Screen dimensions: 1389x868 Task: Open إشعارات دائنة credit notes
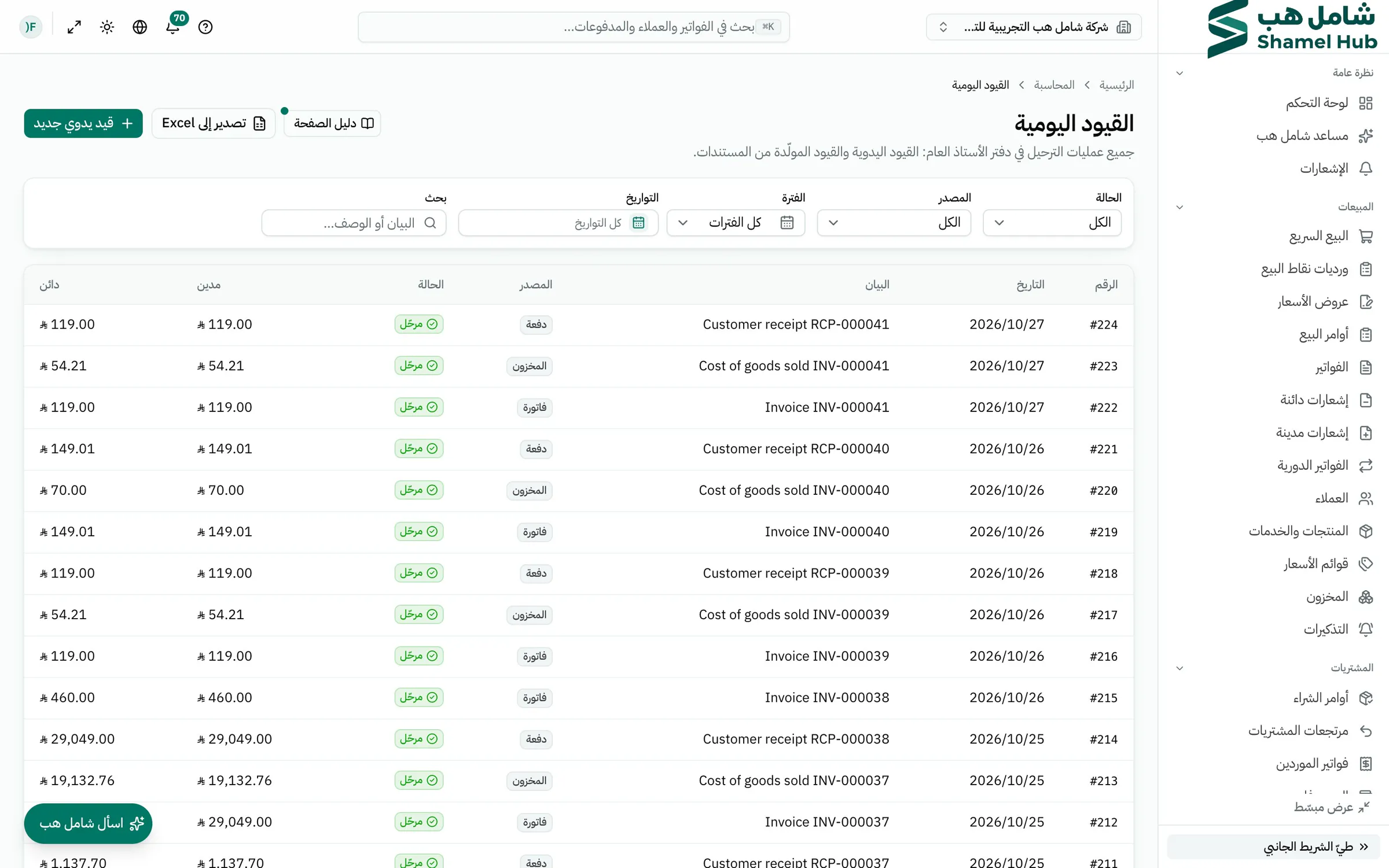(1326, 400)
